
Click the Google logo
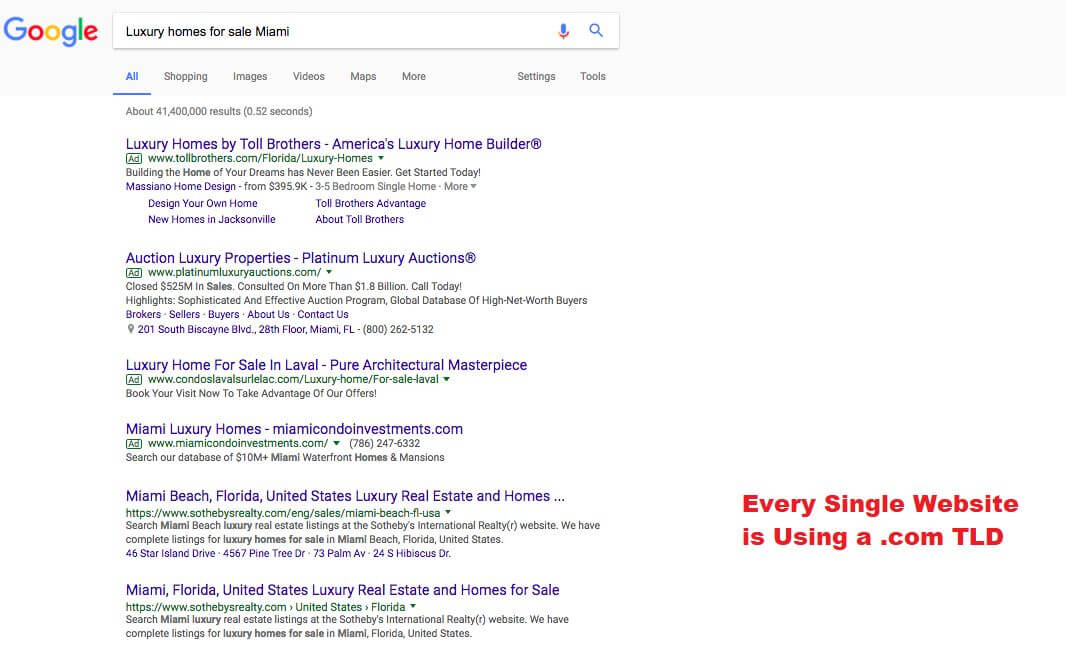point(50,31)
